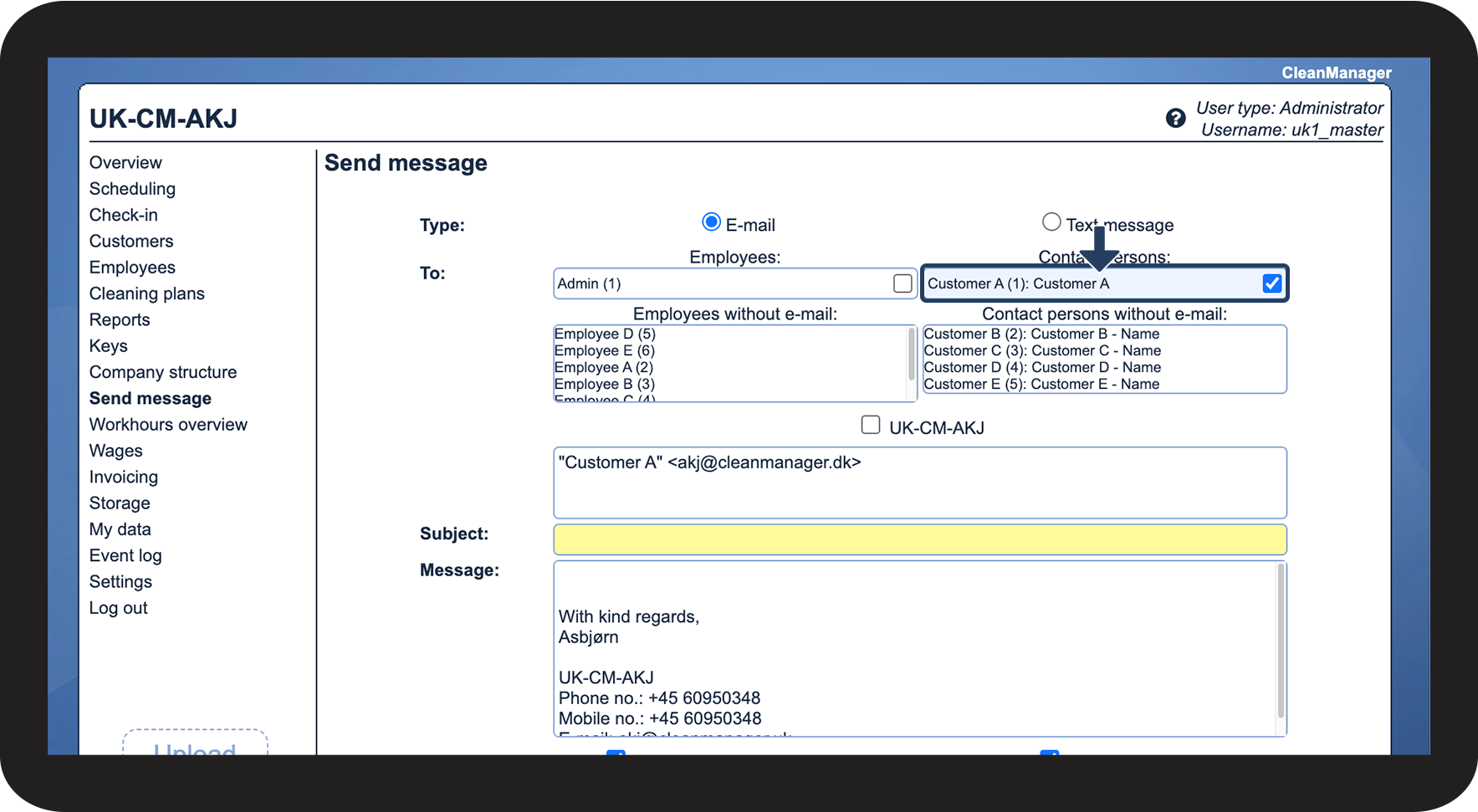
Task: Open the Reports page link
Action: pos(120,320)
